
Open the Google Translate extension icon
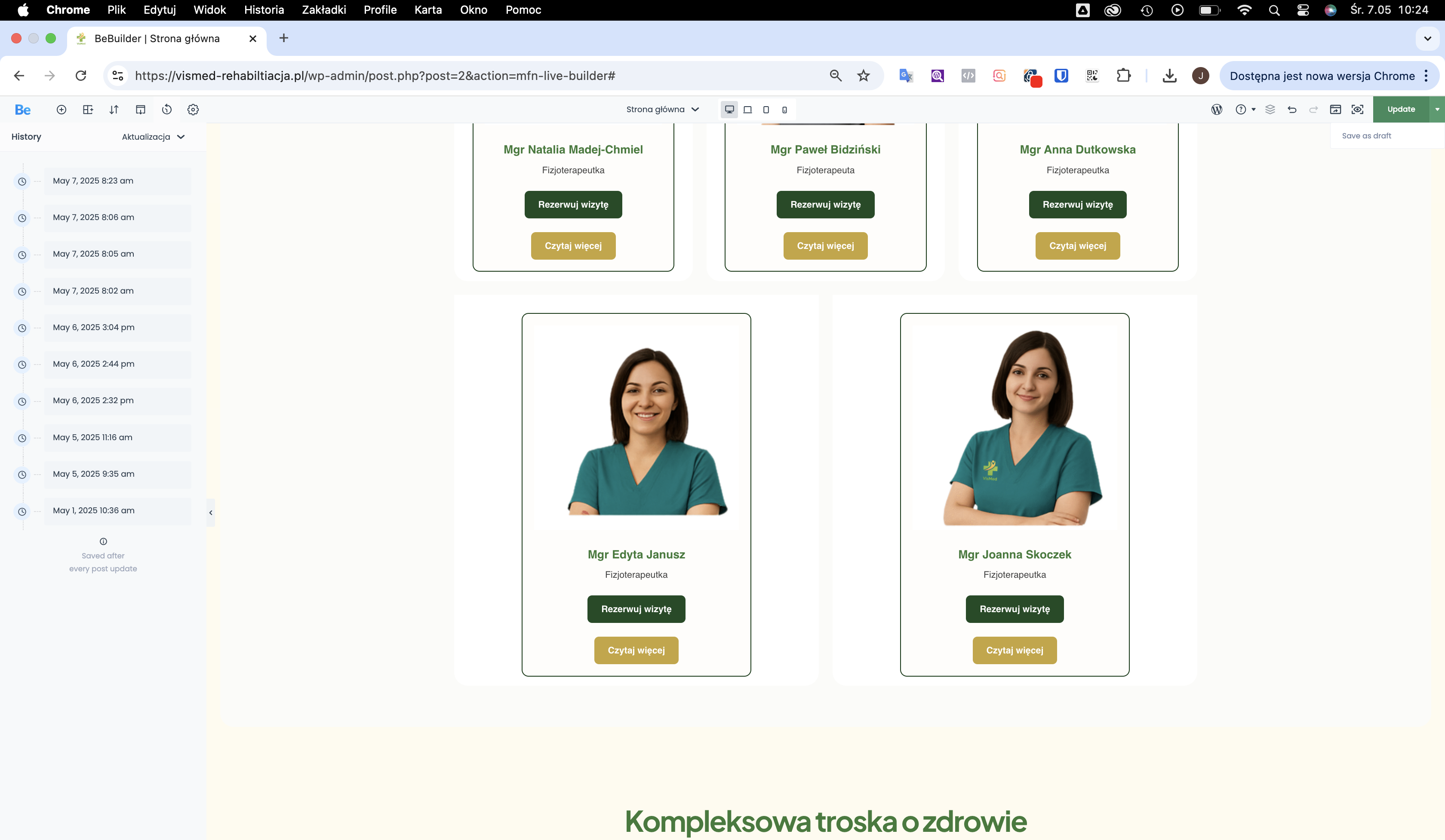tap(906, 76)
